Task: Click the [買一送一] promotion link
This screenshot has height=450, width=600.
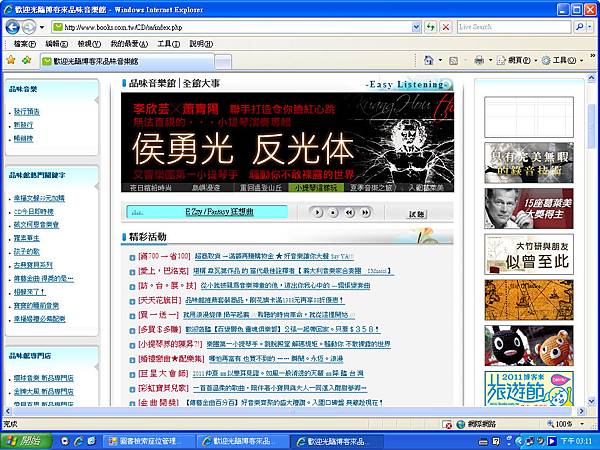Action: 158,315
